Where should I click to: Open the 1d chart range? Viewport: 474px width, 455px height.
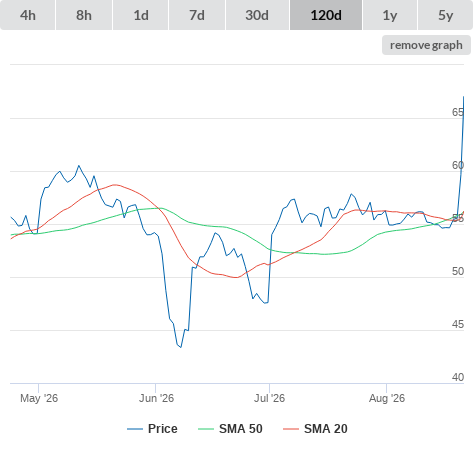141,15
